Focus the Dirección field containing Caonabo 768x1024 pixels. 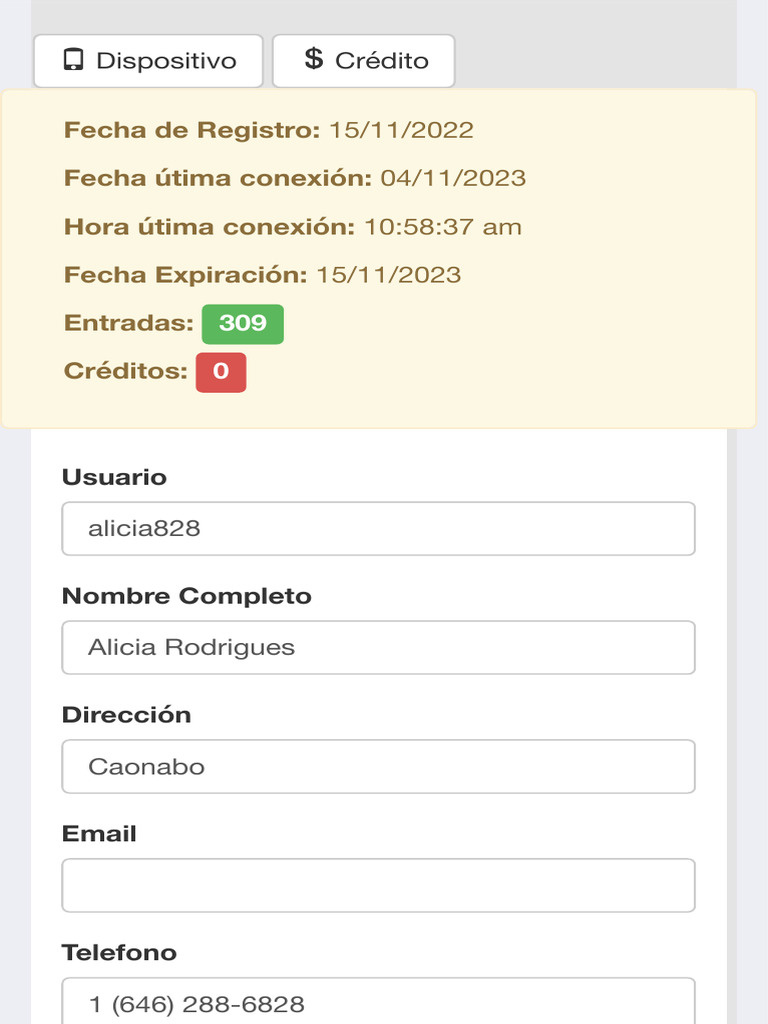(378, 767)
